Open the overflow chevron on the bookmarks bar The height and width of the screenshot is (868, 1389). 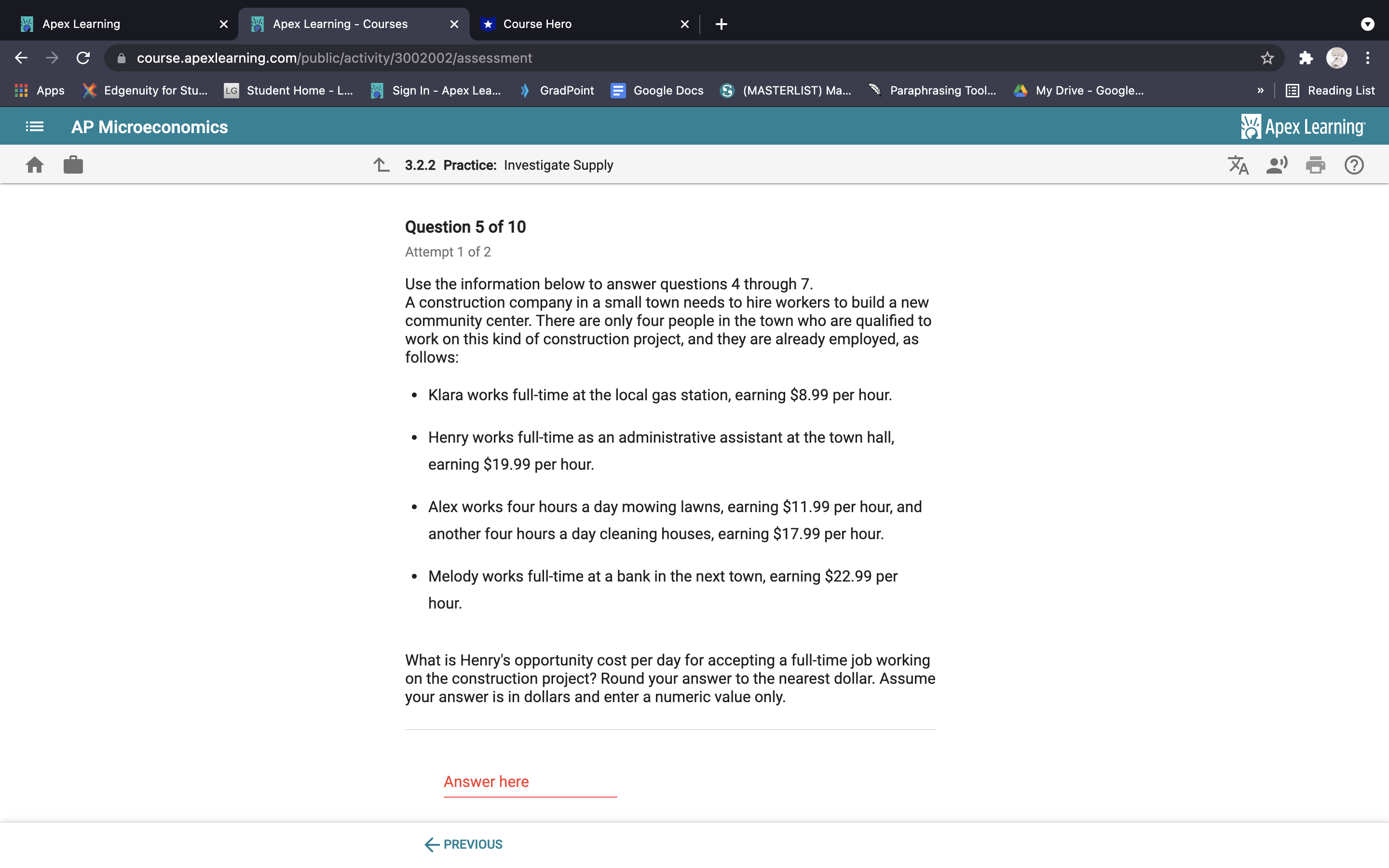[x=1260, y=90]
